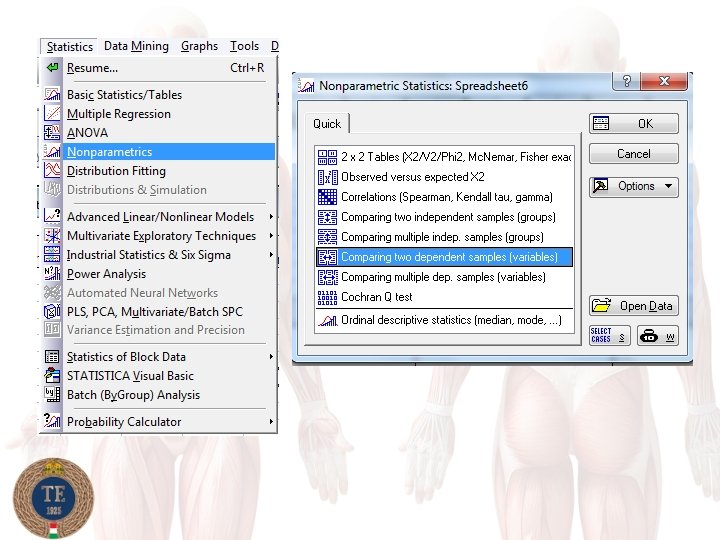Click the 2 x 2 Tables list icon
The image size is (720, 540).
(327, 157)
